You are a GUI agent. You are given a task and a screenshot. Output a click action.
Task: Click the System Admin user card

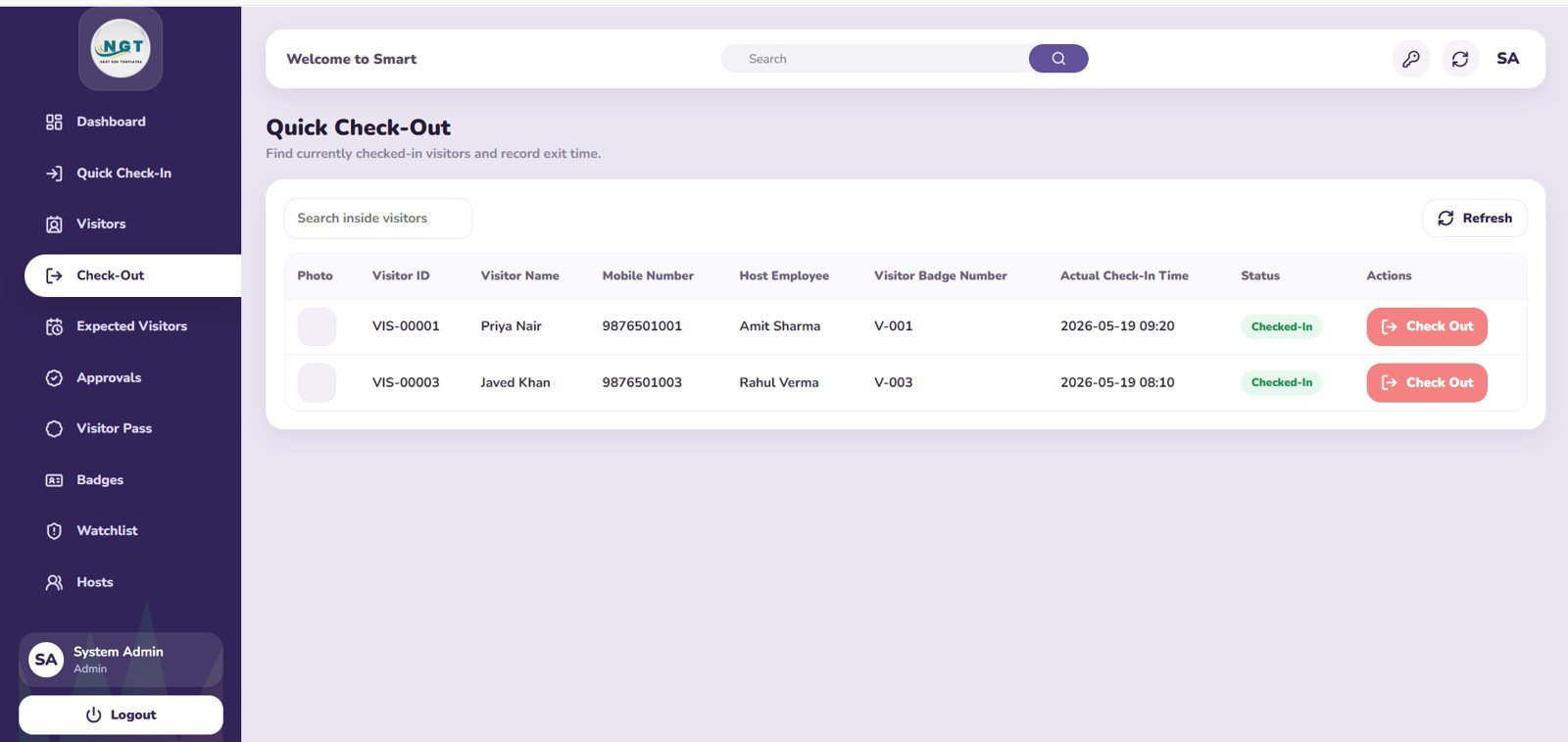121,660
